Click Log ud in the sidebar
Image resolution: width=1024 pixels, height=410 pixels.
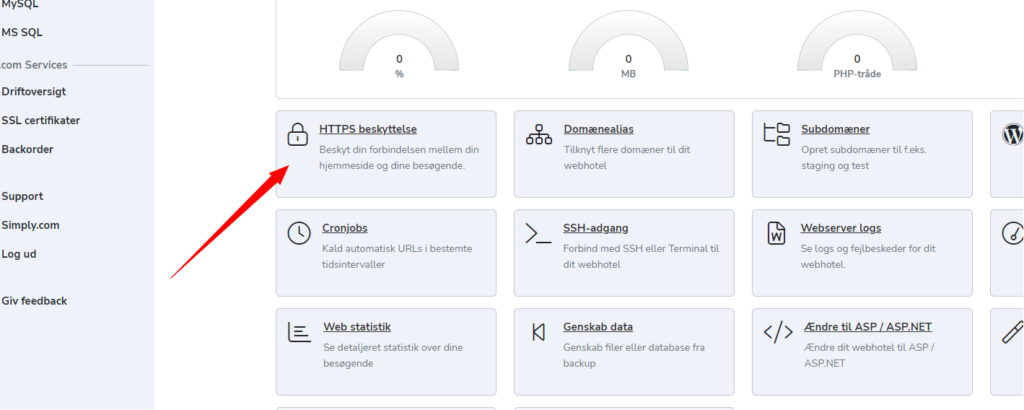(x=19, y=254)
